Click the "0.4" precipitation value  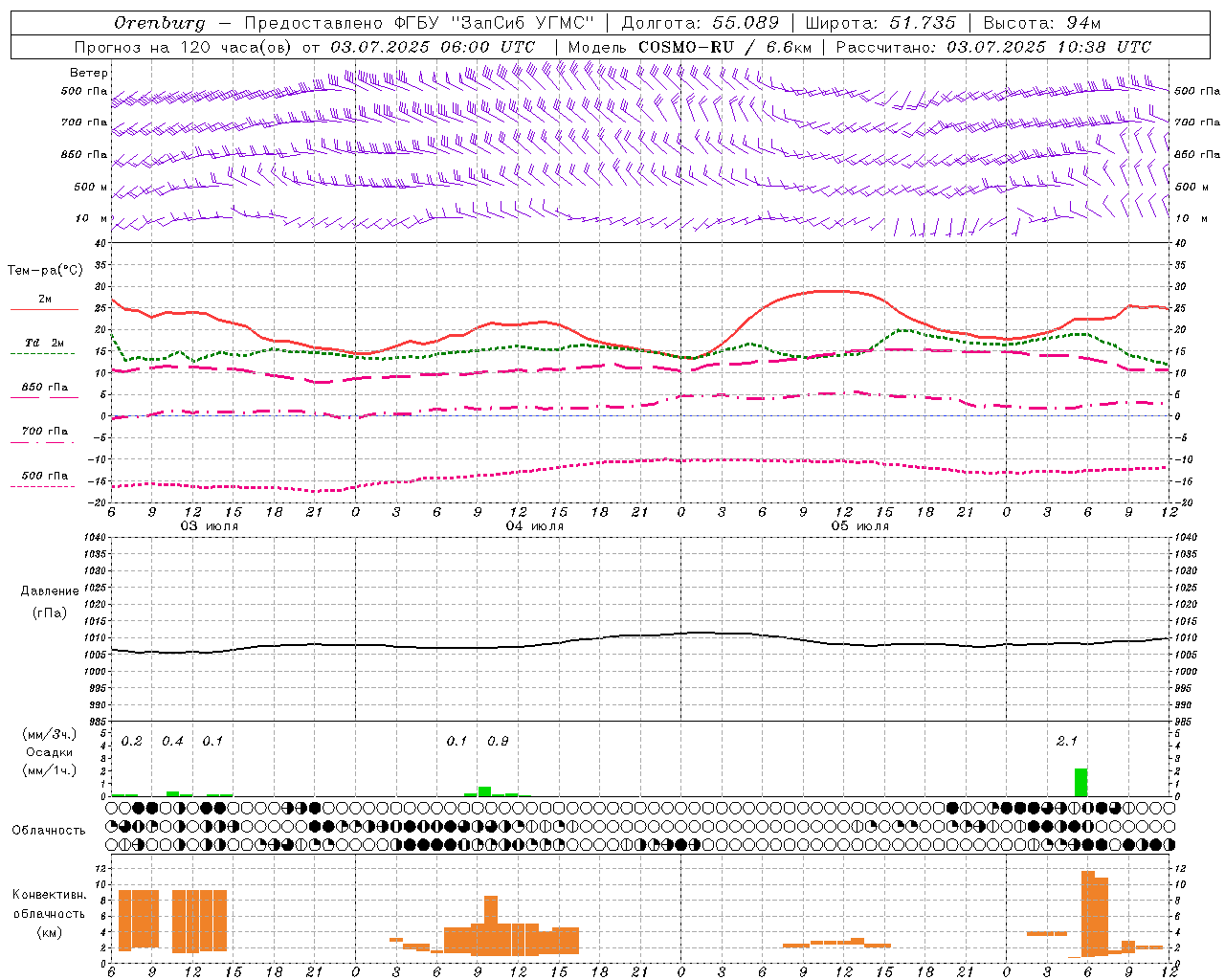(172, 742)
